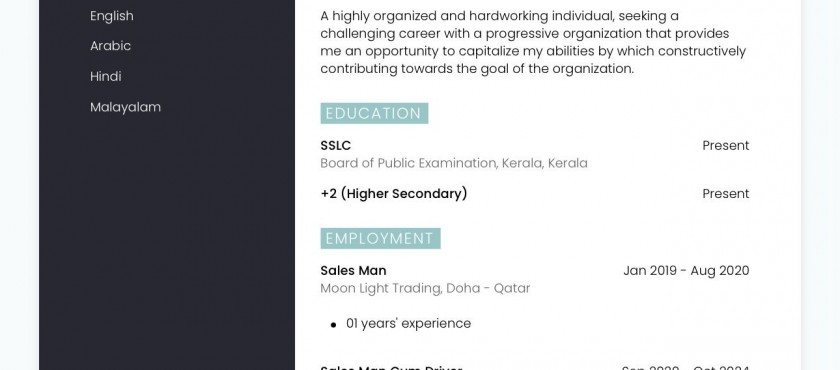Click Moon Light Trading, Doha - Qatar
This screenshot has height=370, width=840.
coord(425,289)
